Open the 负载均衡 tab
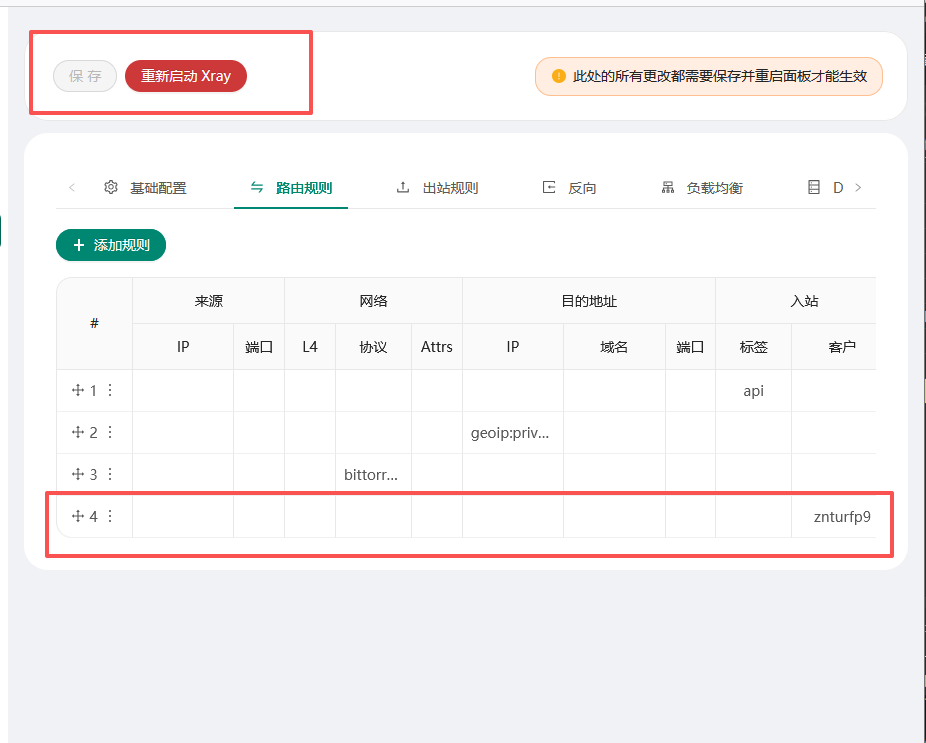 [x=702, y=188]
